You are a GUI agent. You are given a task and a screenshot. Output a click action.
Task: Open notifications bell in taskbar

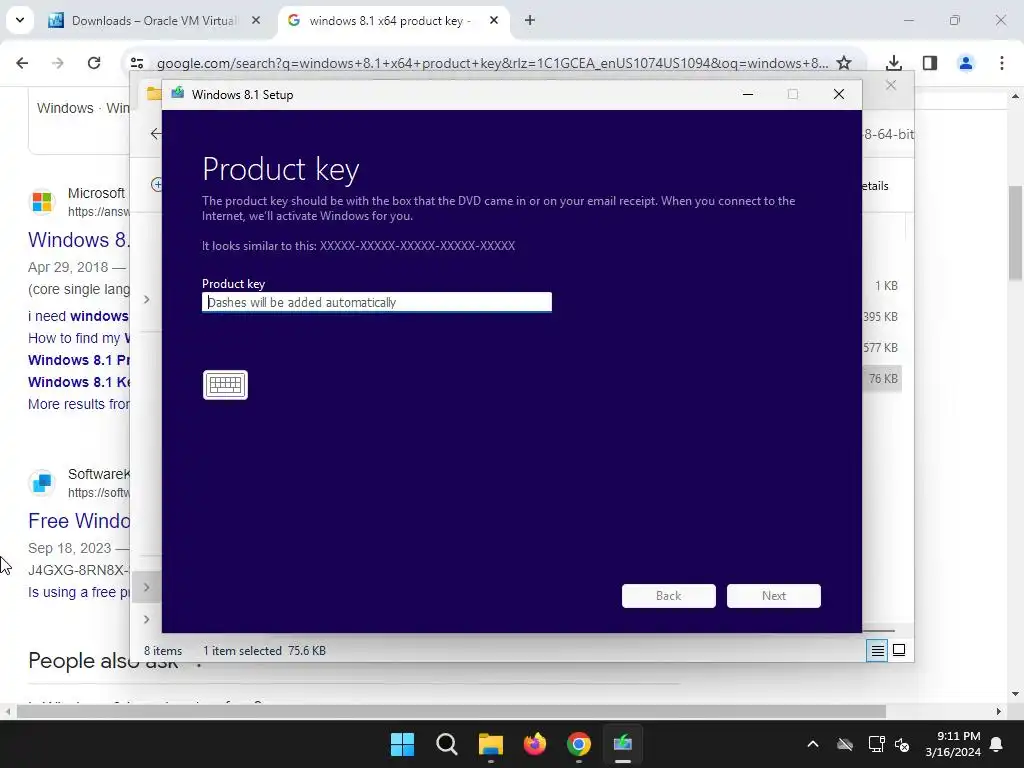(x=997, y=744)
